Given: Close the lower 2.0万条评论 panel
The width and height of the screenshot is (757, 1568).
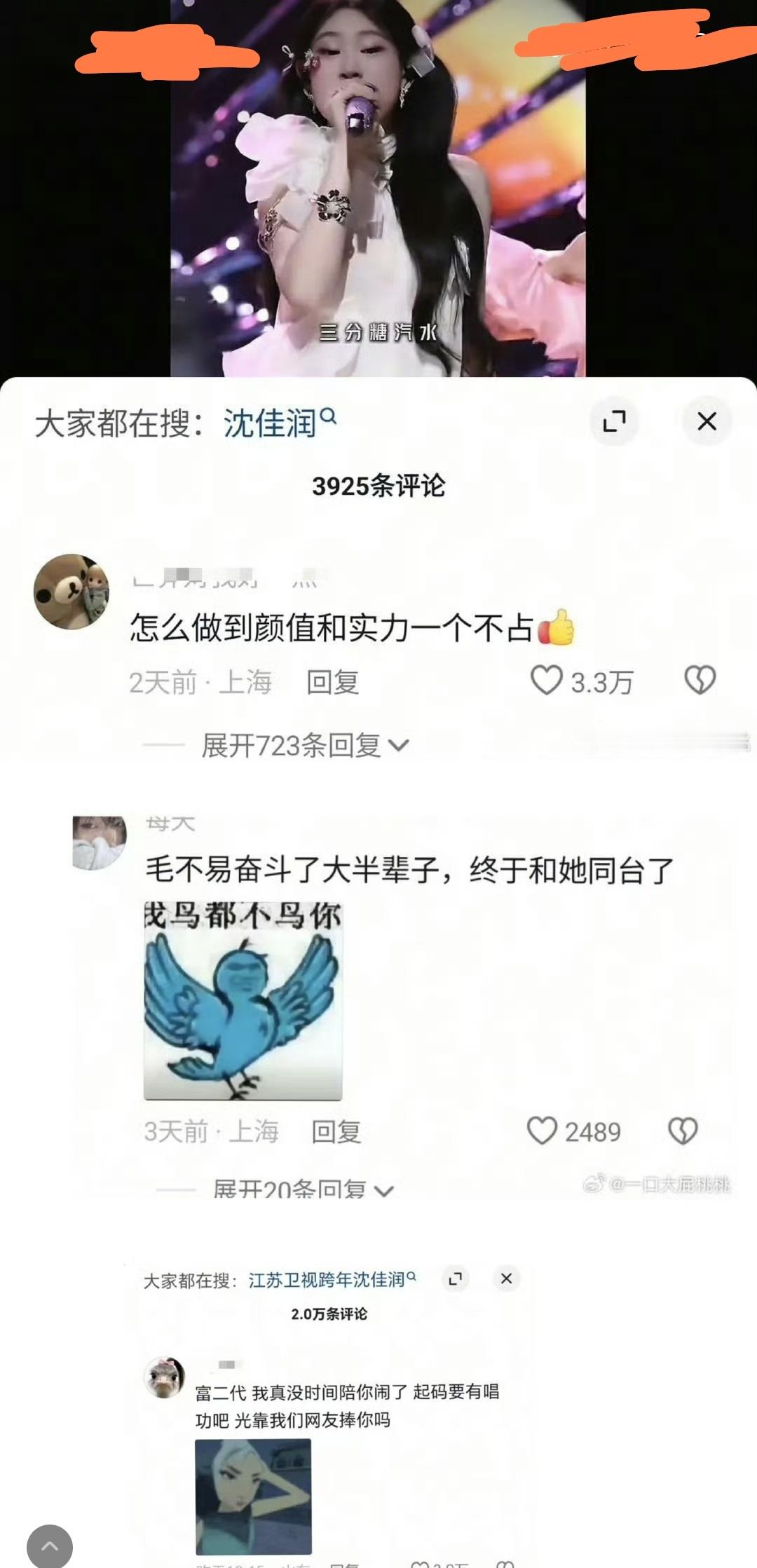Looking at the screenshot, I should [x=506, y=1279].
